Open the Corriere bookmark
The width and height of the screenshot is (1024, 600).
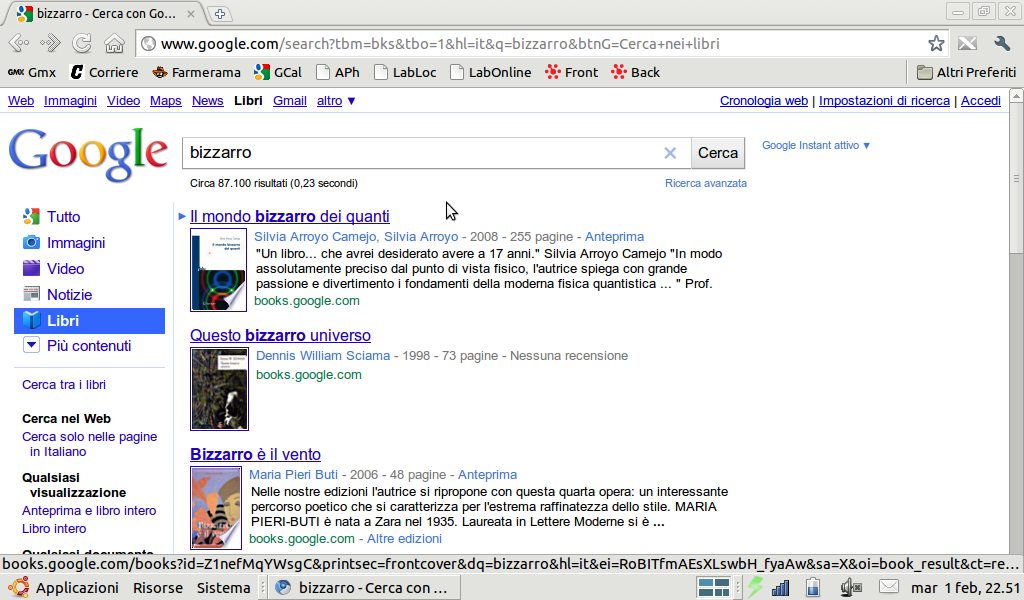click(104, 72)
